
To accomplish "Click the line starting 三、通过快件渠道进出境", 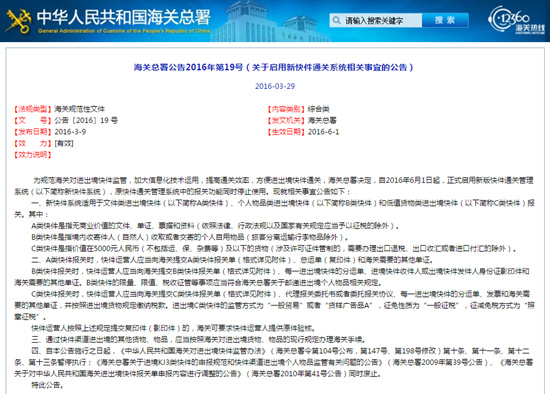I will tap(199, 340).
